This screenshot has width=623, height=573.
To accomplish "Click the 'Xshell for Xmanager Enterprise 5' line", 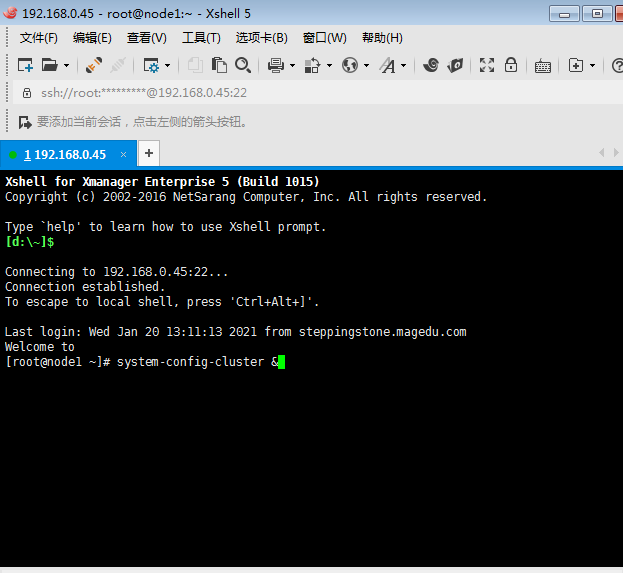I will (162, 182).
